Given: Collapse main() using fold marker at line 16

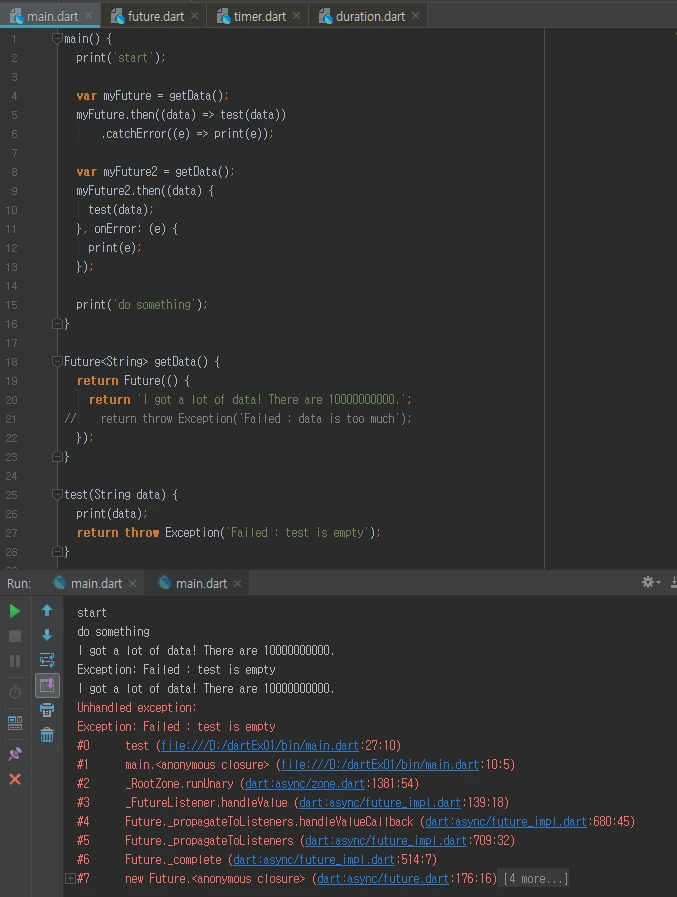Looking at the screenshot, I should pyautogui.click(x=57, y=324).
